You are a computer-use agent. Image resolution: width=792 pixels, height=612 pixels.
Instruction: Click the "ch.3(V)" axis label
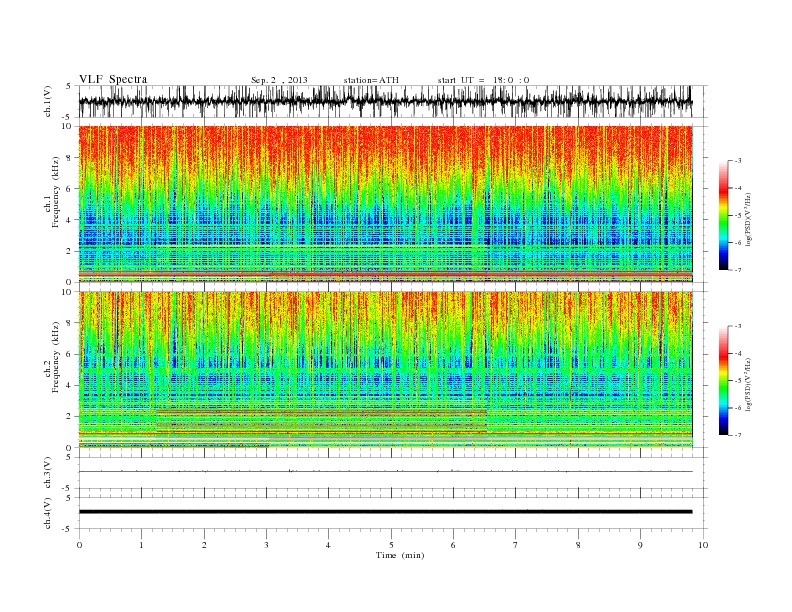(x=48, y=473)
